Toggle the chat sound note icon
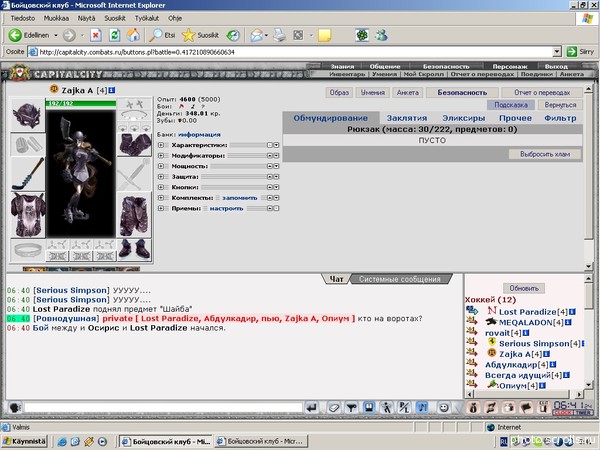This screenshot has height=450, width=600. (422, 408)
